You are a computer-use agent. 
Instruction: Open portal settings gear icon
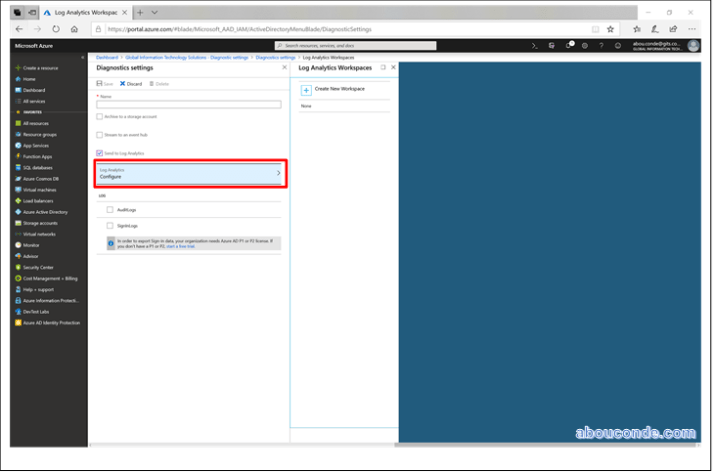pyautogui.click(x=585, y=45)
